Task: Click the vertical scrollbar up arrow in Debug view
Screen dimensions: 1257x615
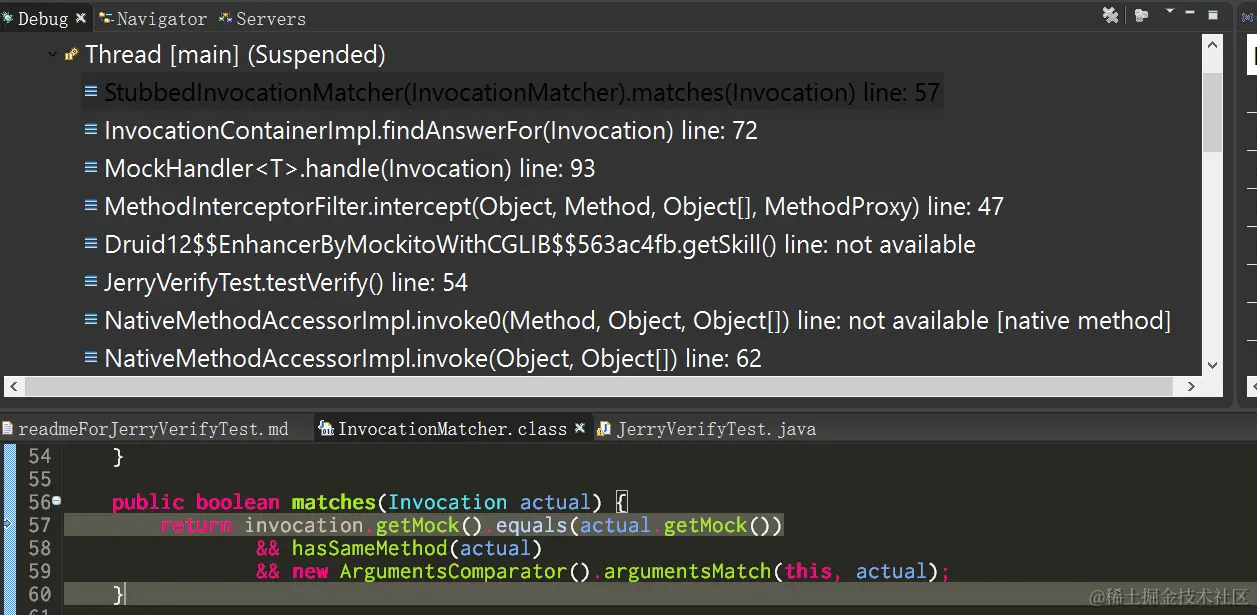Action: (x=1212, y=46)
